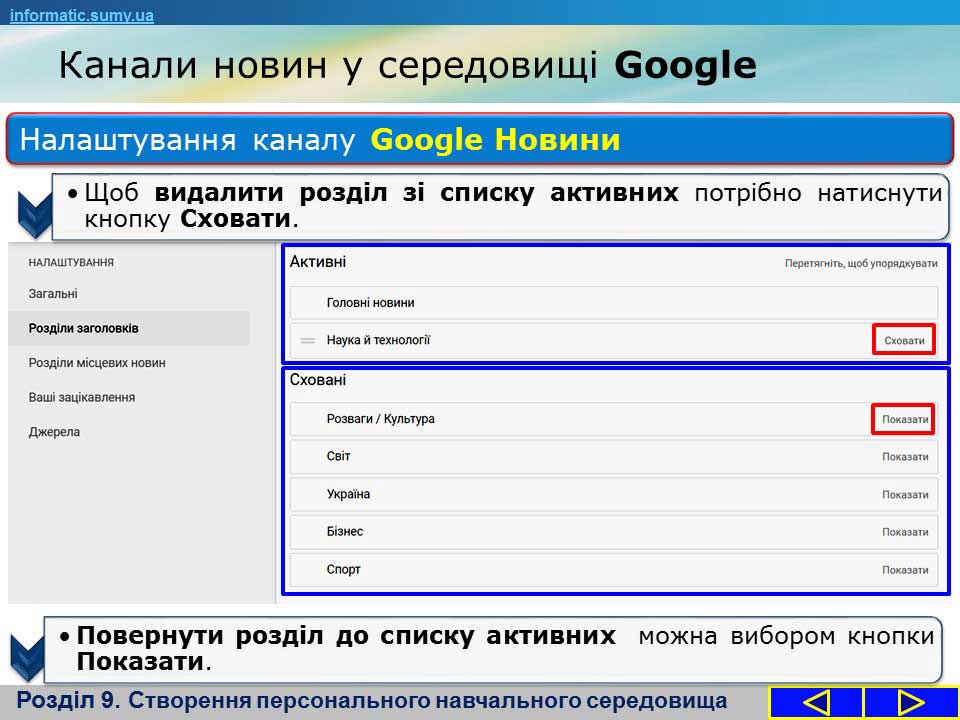Open the informatic.sumy.ua link
The image size is (960, 720).
tap(82, 16)
